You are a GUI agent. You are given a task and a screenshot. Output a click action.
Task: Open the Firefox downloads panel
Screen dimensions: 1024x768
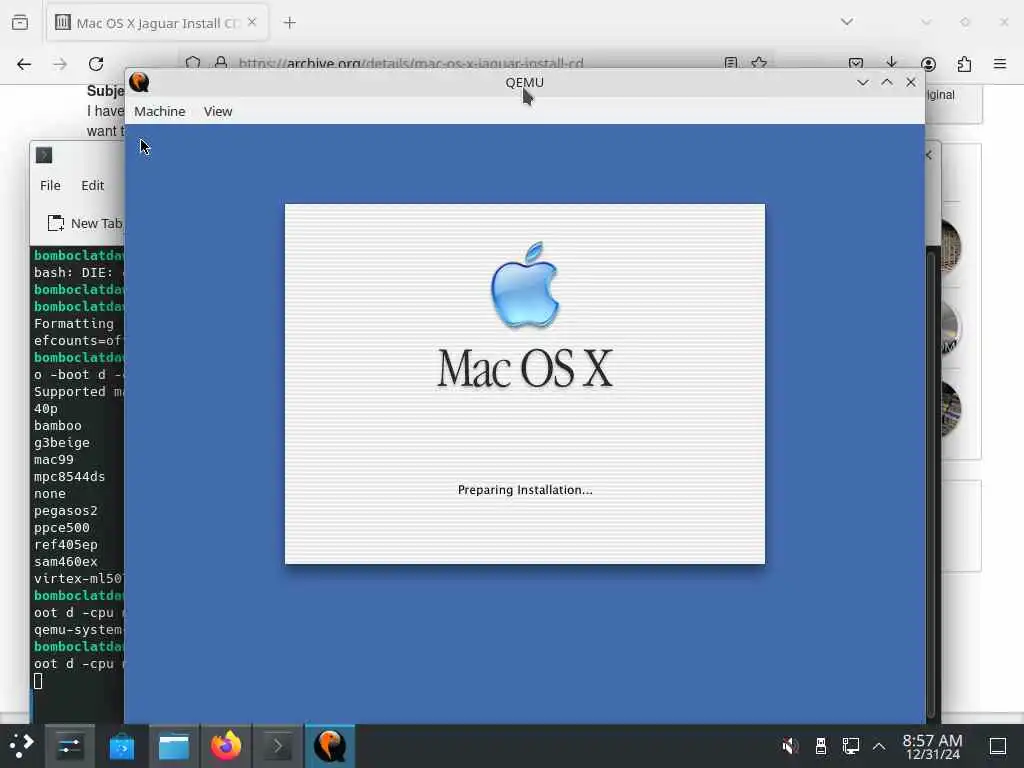pos(891,63)
